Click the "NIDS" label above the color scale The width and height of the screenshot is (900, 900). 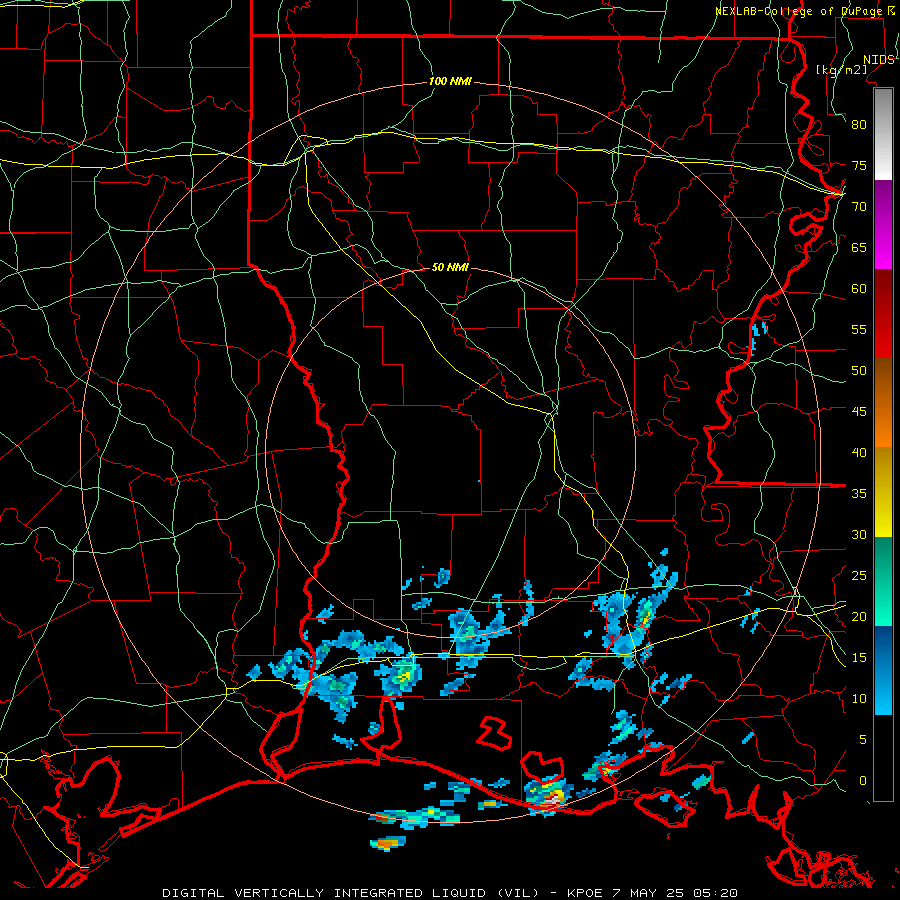click(x=878, y=60)
